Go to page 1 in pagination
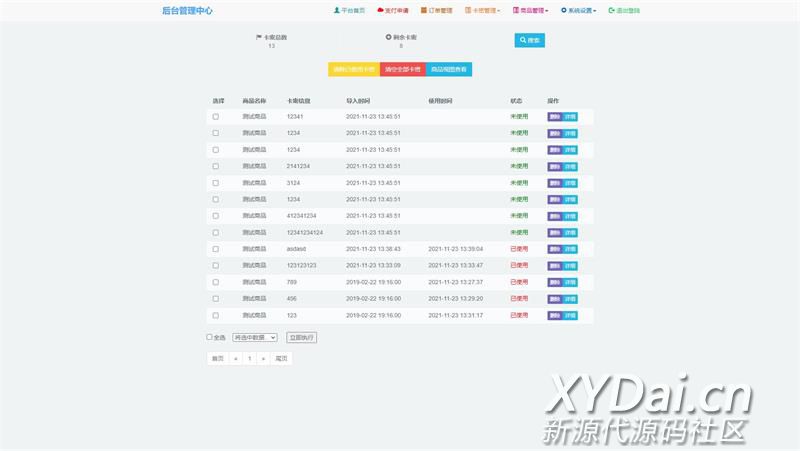The width and height of the screenshot is (800, 451). pyautogui.click(x=249, y=358)
